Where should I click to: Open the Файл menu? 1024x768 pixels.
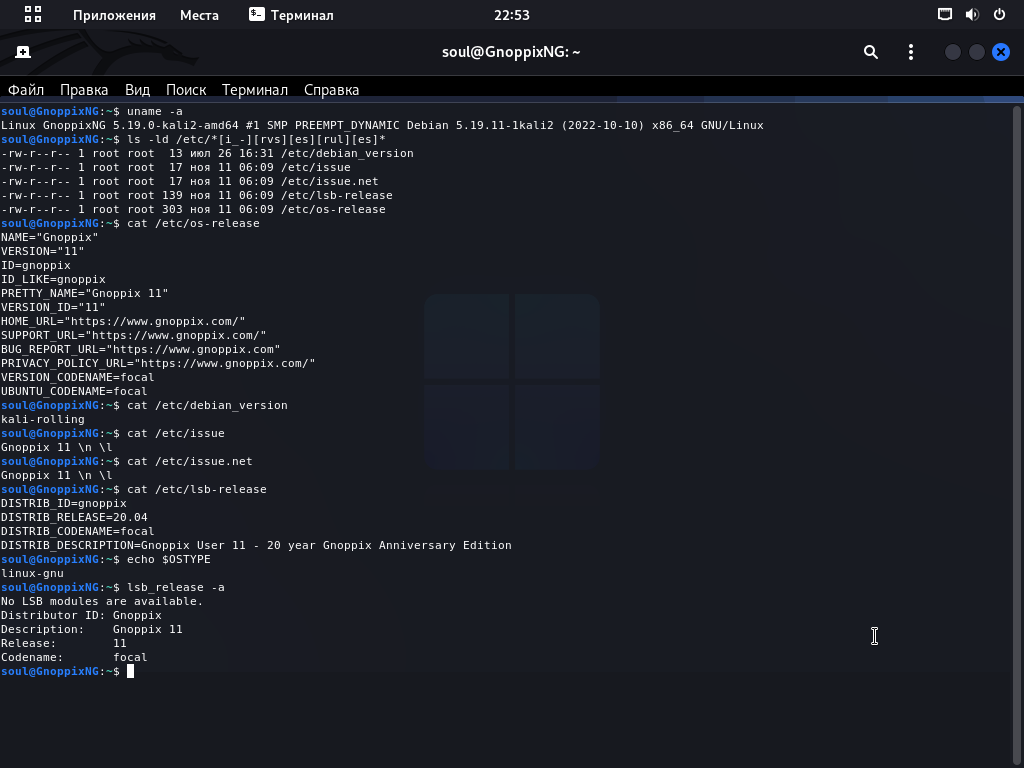[26, 89]
